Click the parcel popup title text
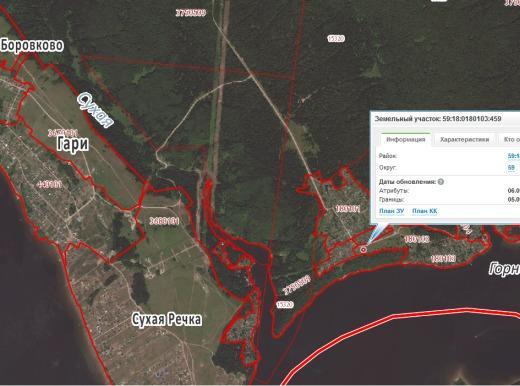The height and width of the screenshot is (386, 520). [x=438, y=119]
